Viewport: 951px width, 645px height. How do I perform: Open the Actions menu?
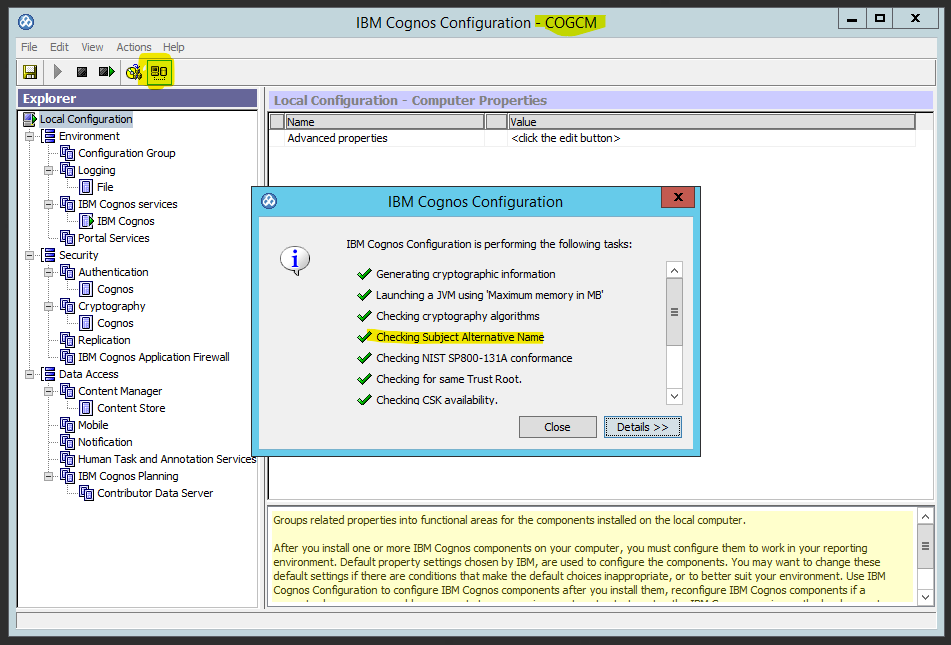point(133,47)
